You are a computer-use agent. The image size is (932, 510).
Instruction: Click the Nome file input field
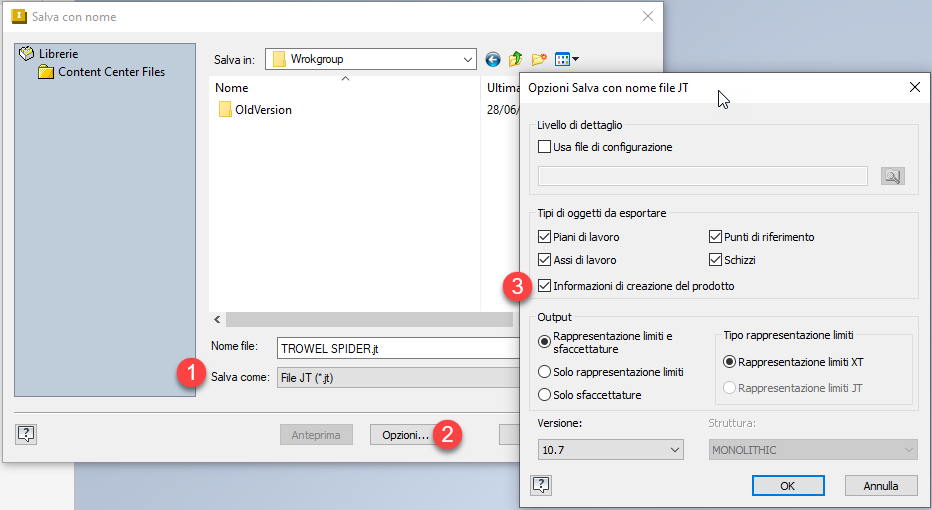pyautogui.click(x=398, y=348)
